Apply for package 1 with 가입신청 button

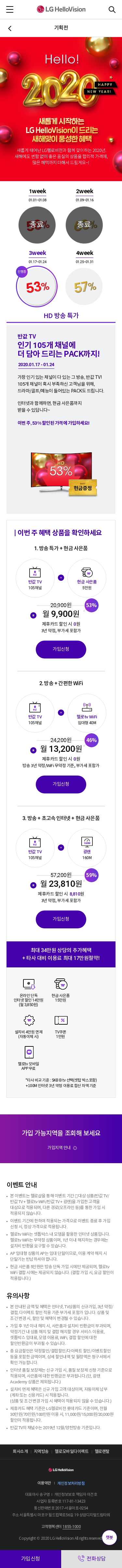[x=61, y=649]
